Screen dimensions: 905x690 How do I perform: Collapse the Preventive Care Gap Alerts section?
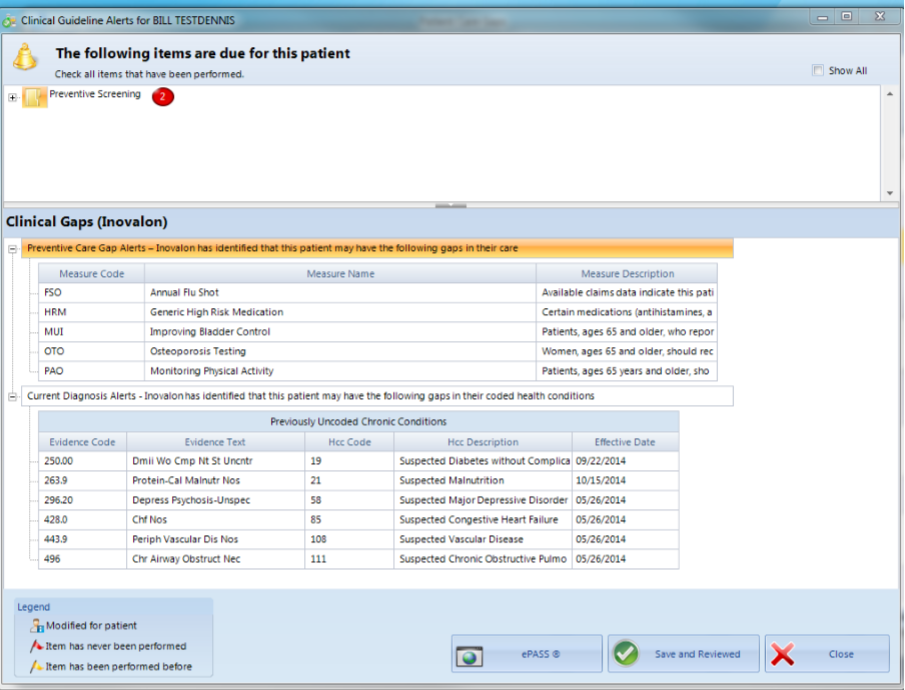click(x=13, y=249)
